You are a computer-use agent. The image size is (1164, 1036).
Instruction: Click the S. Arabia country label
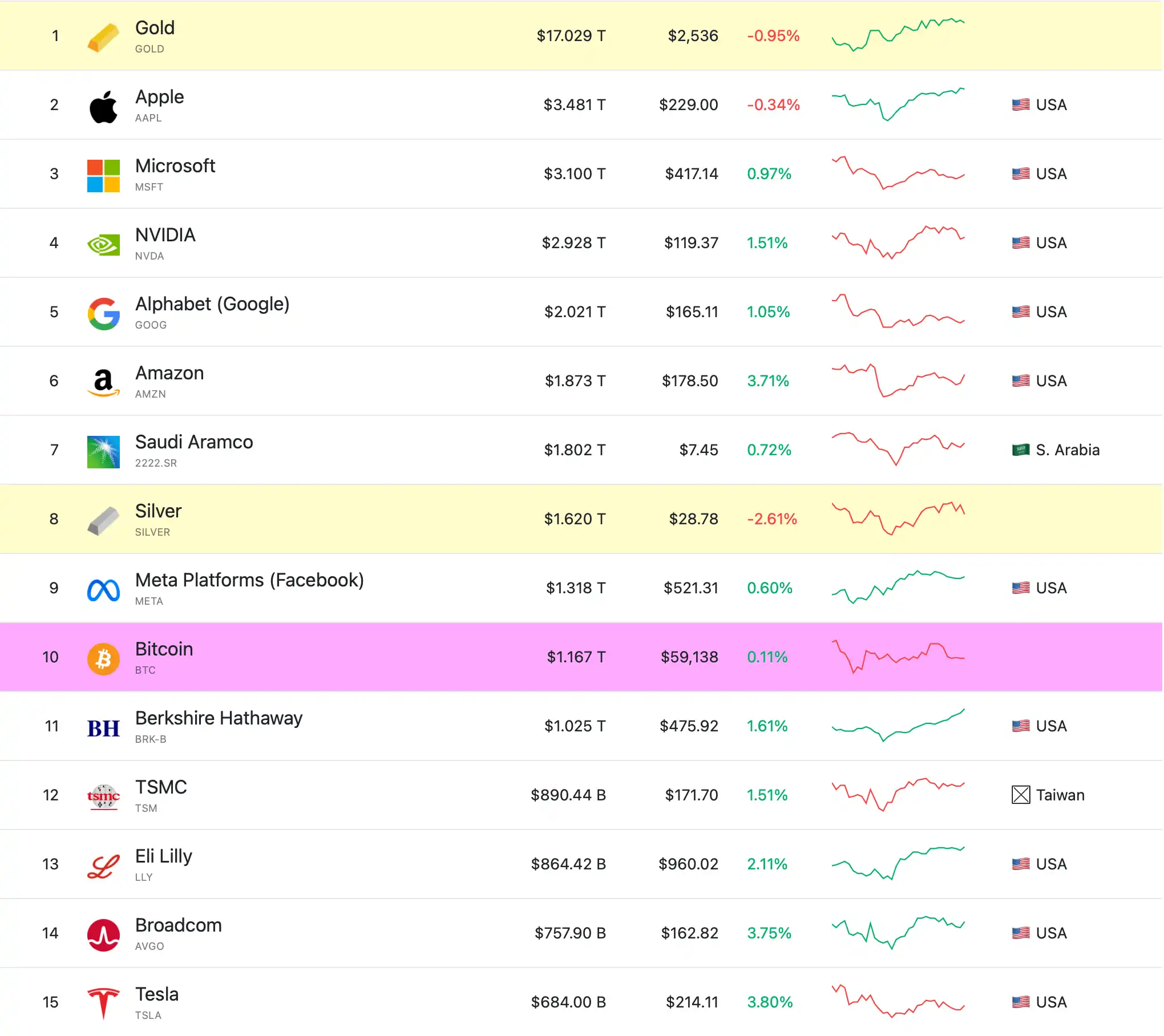tap(1067, 450)
